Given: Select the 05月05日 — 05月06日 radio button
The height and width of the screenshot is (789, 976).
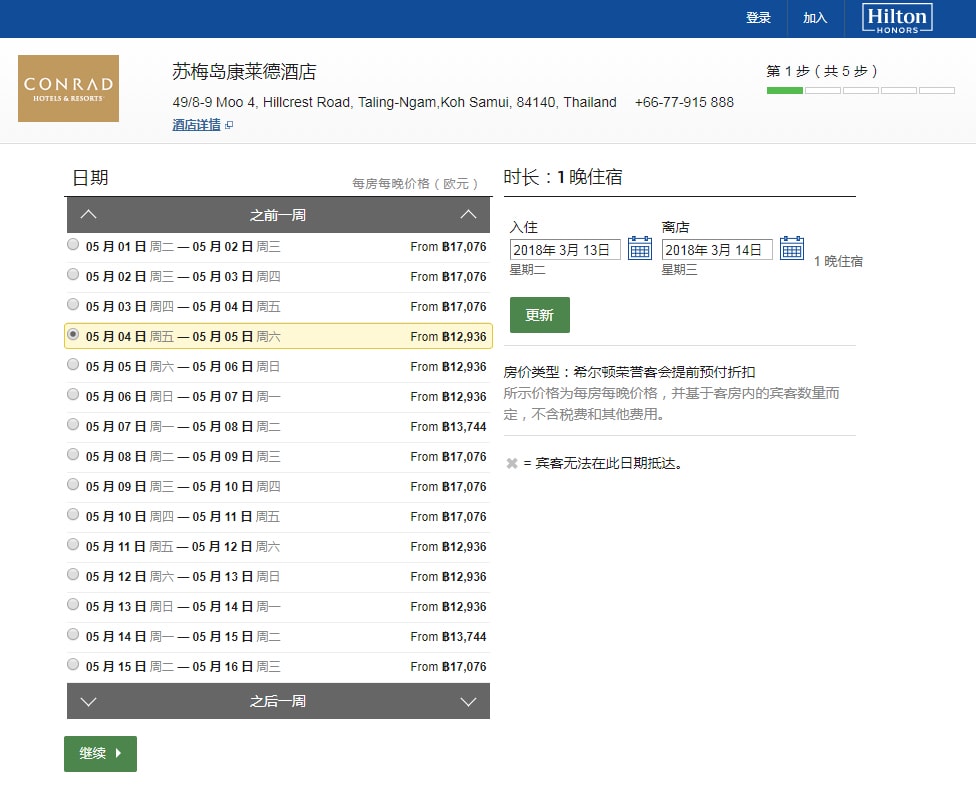Looking at the screenshot, I should pos(73,365).
